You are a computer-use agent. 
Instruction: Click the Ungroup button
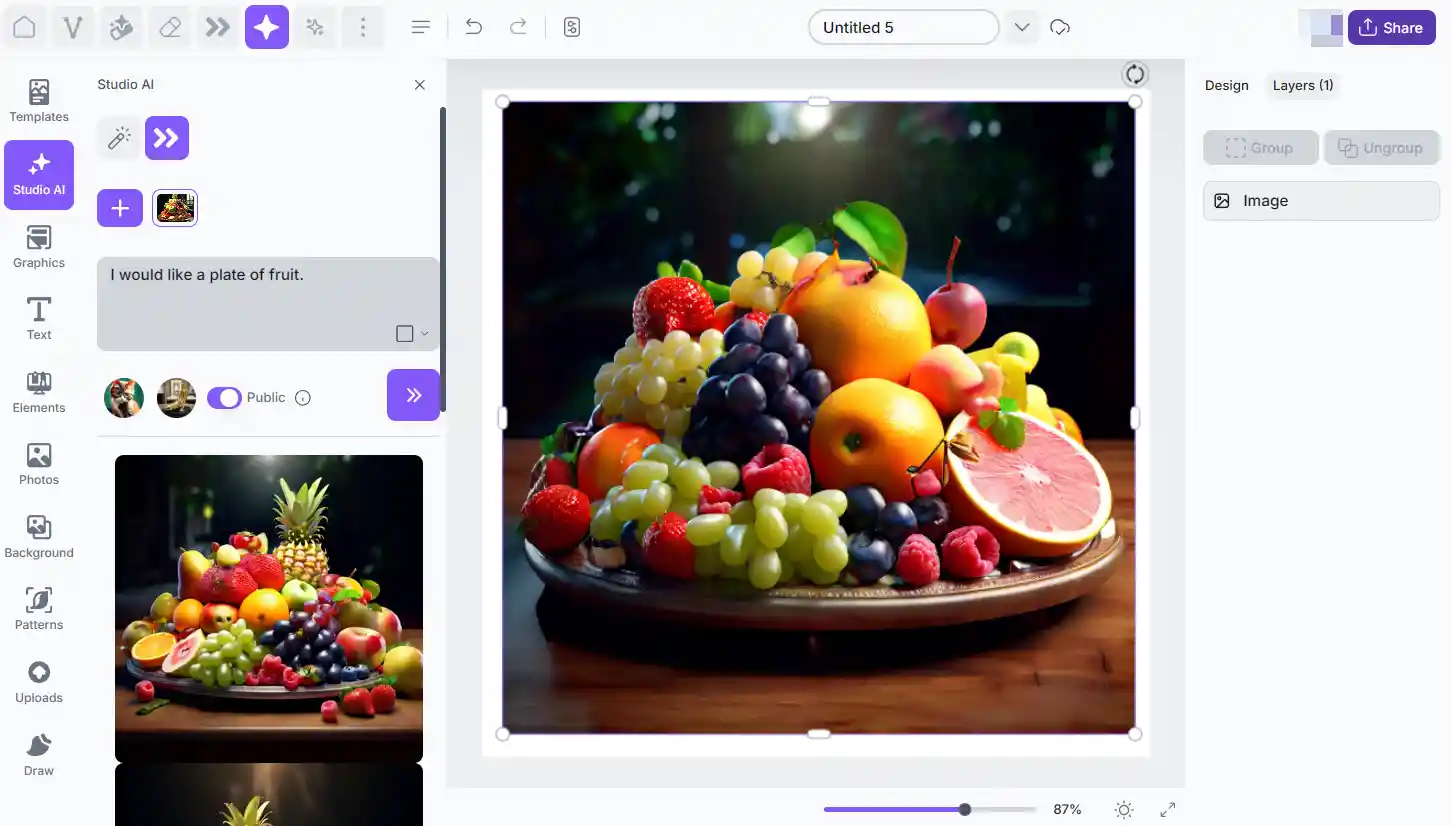(x=1381, y=148)
